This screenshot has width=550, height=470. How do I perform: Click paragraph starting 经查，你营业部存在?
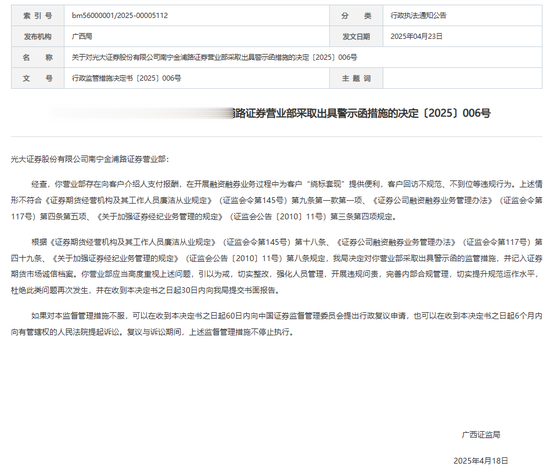click(x=276, y=200)
